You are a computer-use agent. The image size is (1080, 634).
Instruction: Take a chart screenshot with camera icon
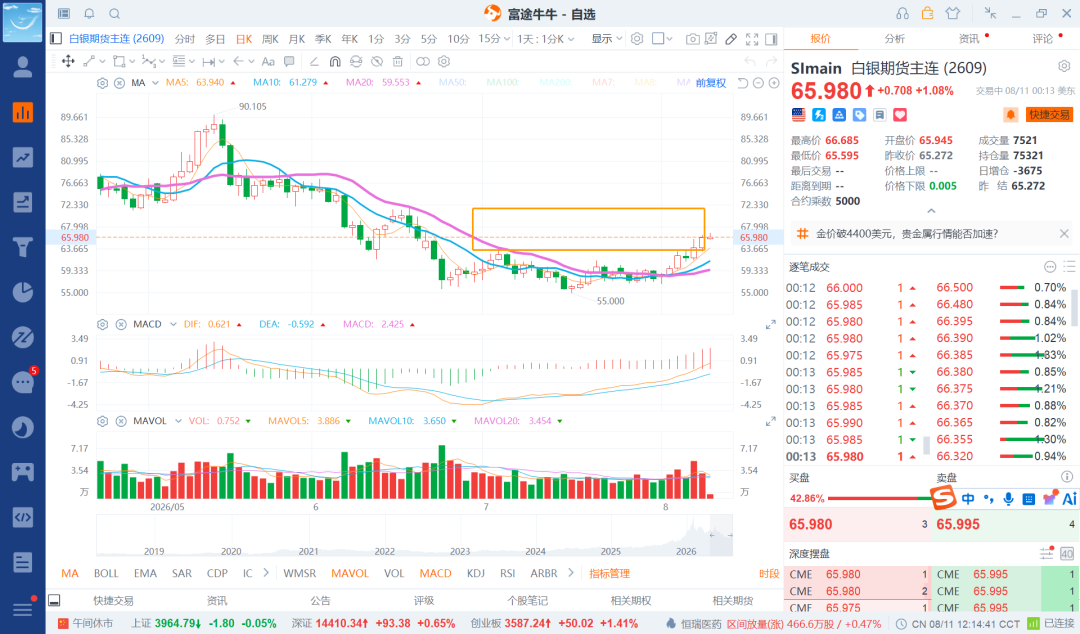[x=692, y=39]
